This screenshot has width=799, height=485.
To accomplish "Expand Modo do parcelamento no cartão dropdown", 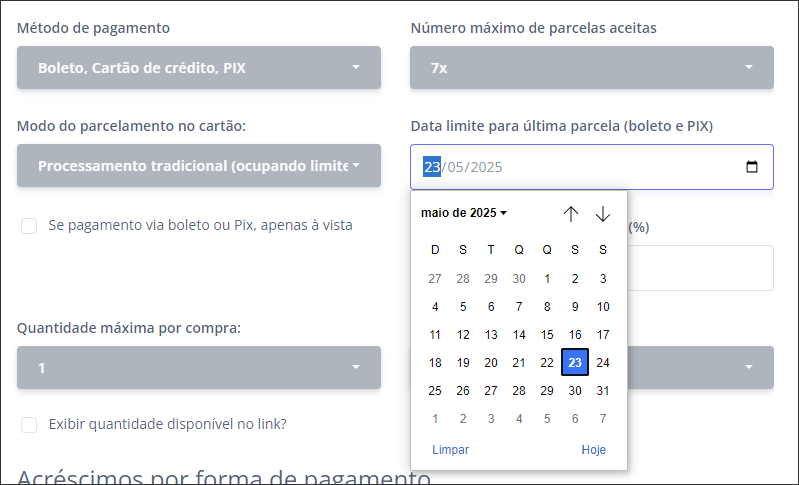I will 199,166.
